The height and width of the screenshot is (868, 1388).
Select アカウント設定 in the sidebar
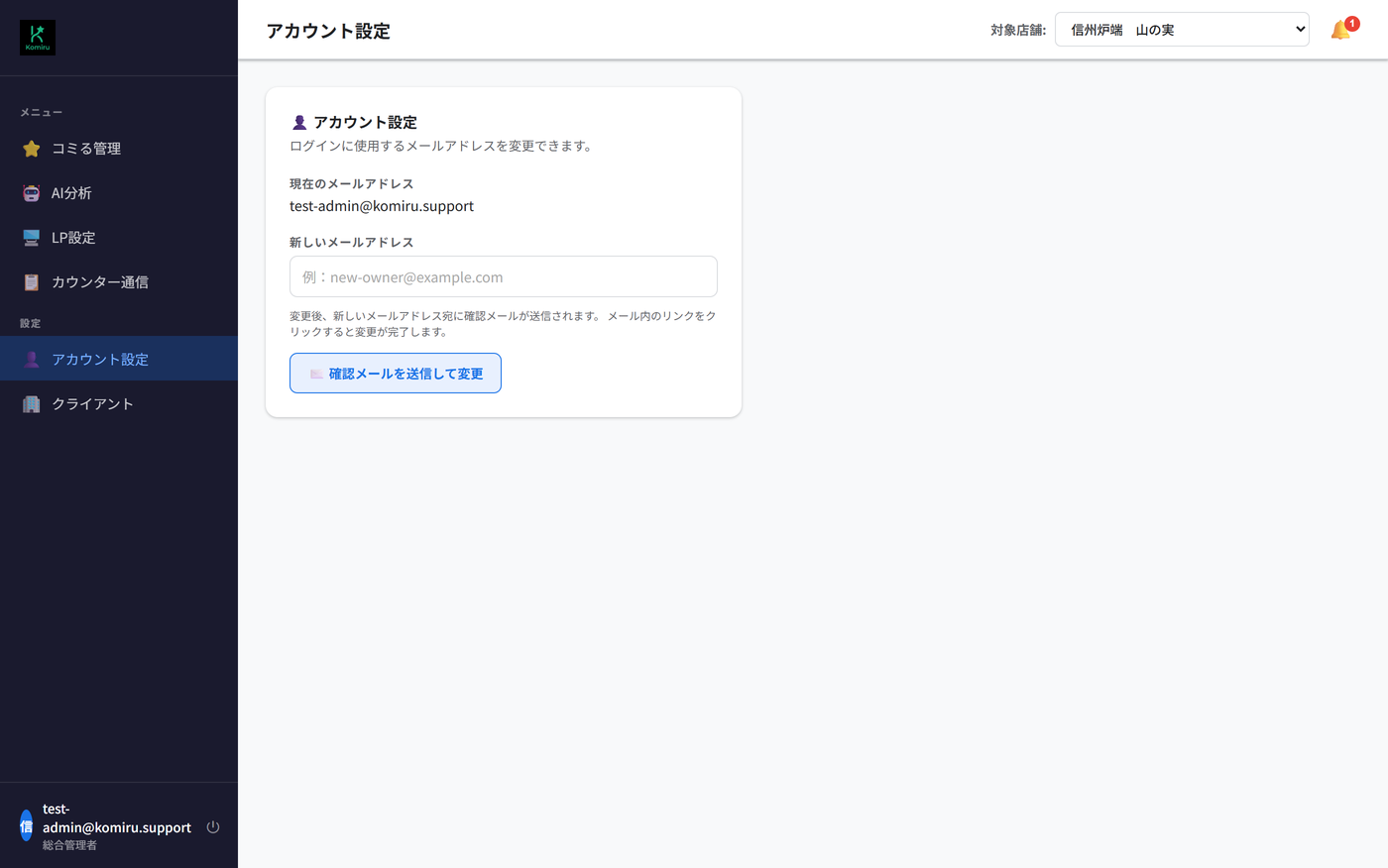[x=119, y=359]
